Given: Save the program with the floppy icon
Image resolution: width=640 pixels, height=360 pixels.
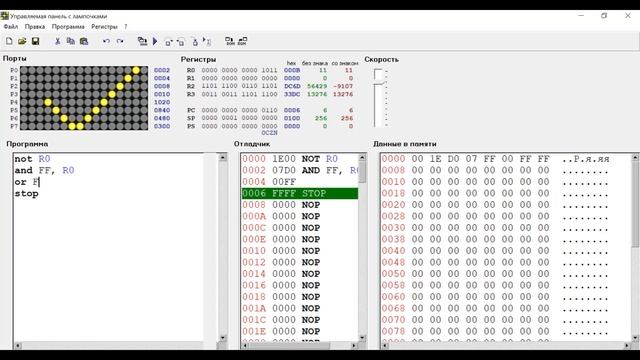Looking at the screenshot, I should point(36,41).
